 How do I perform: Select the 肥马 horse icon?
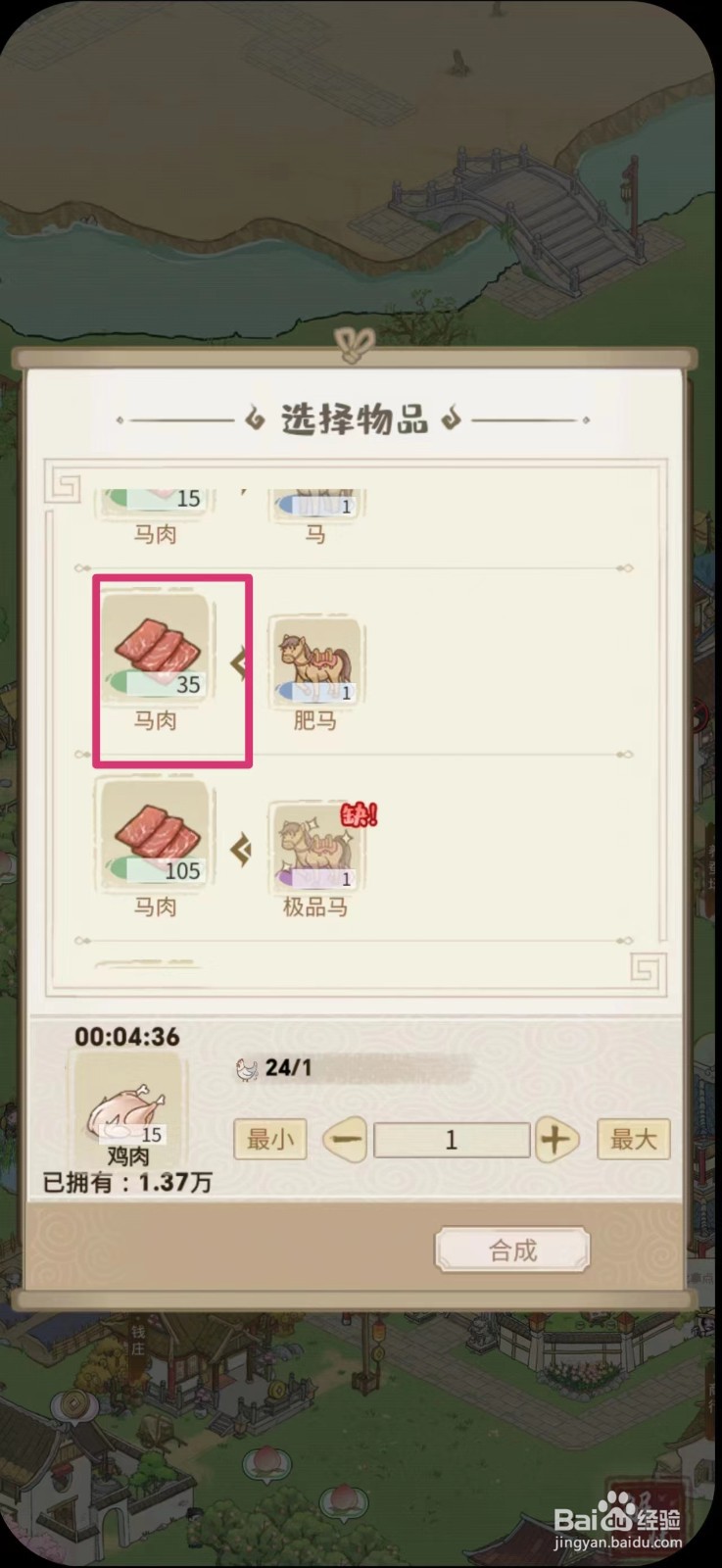[315, 661]
